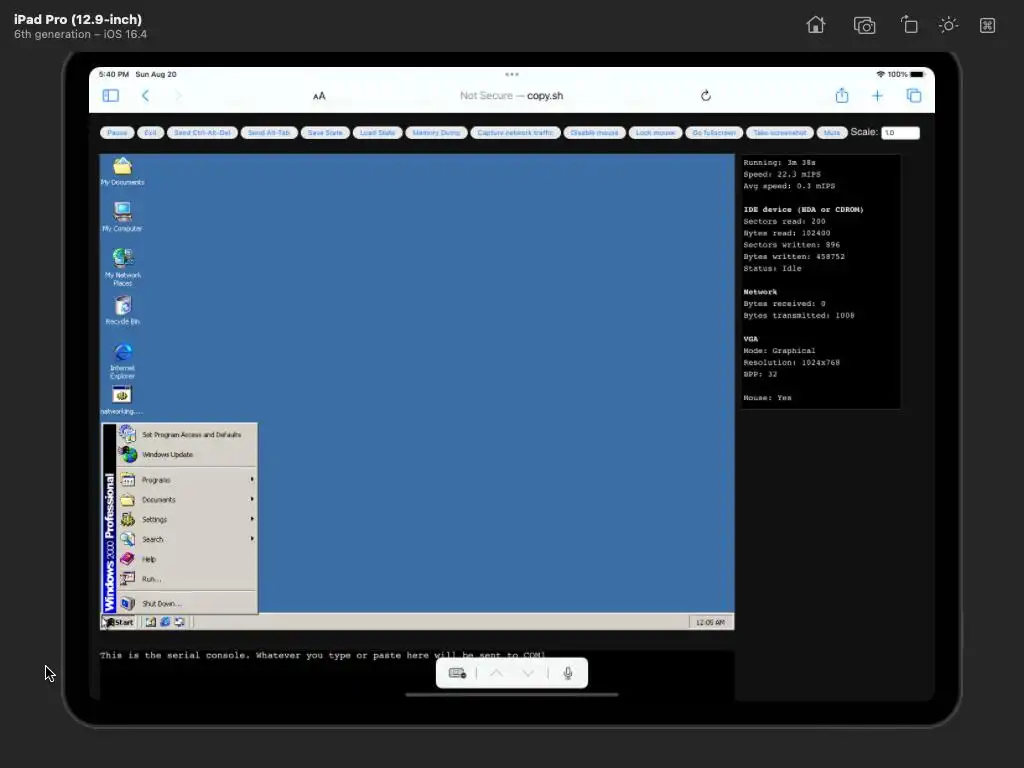Select the Internet Explorer desktop icon

click(122, 361)
